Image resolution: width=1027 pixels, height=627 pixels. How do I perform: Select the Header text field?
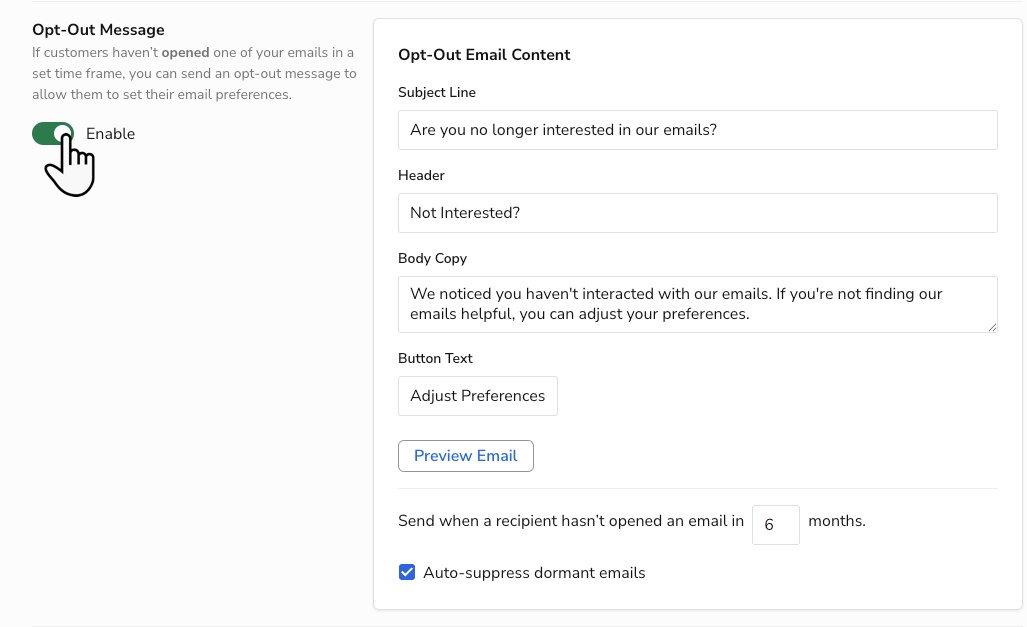coord(697,212)
